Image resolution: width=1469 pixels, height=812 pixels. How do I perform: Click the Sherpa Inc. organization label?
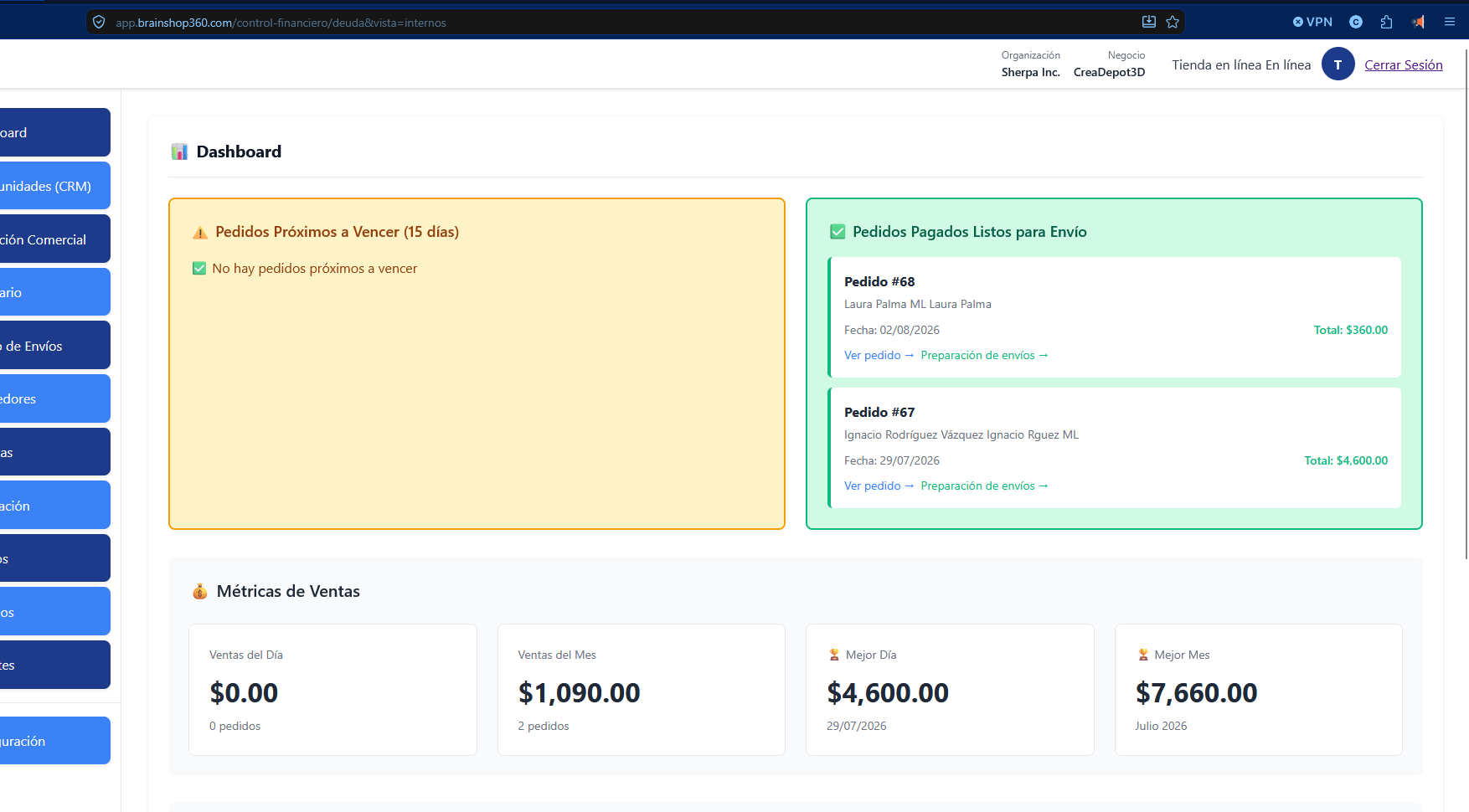[1030, 72]
